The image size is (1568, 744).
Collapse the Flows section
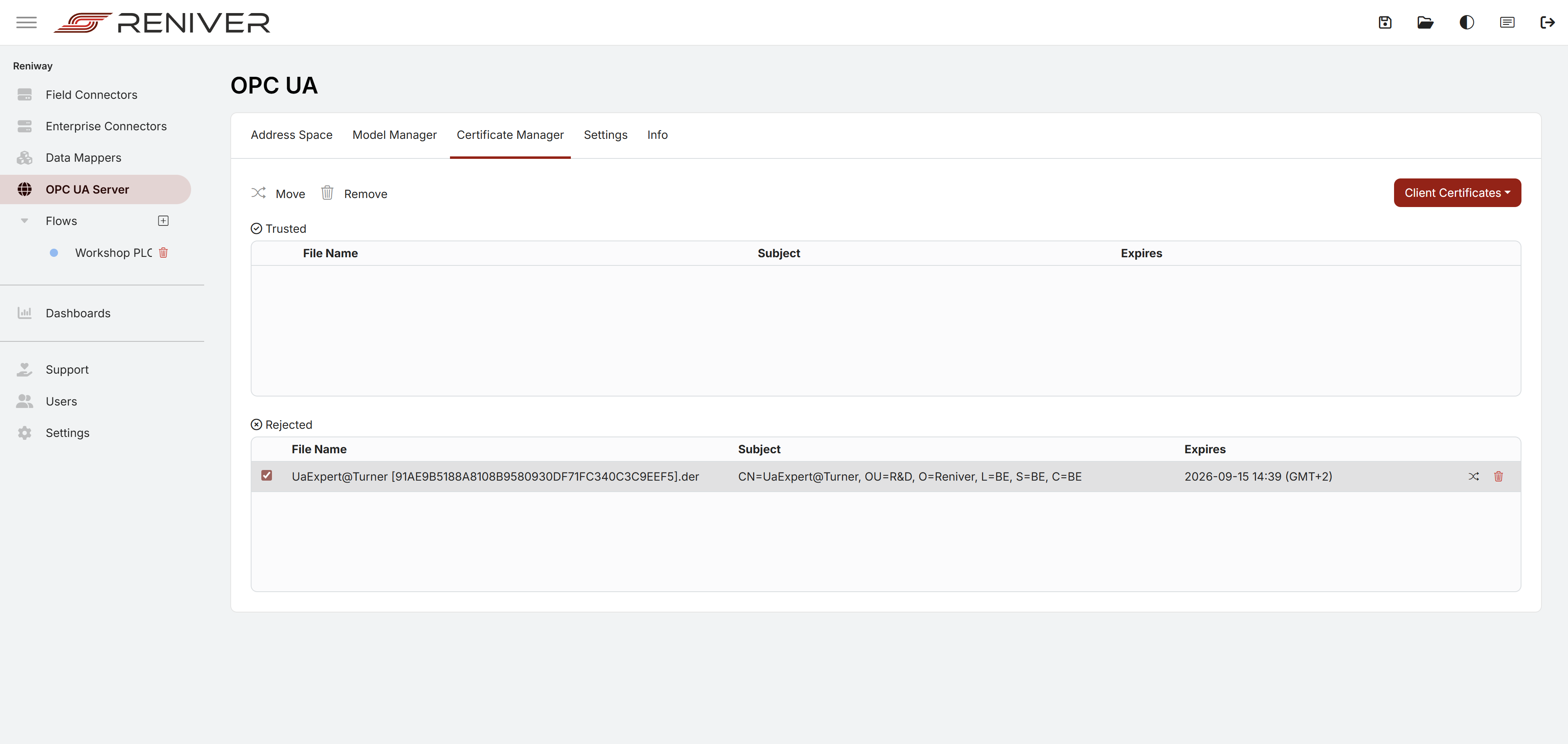click(x=24, y=221)
